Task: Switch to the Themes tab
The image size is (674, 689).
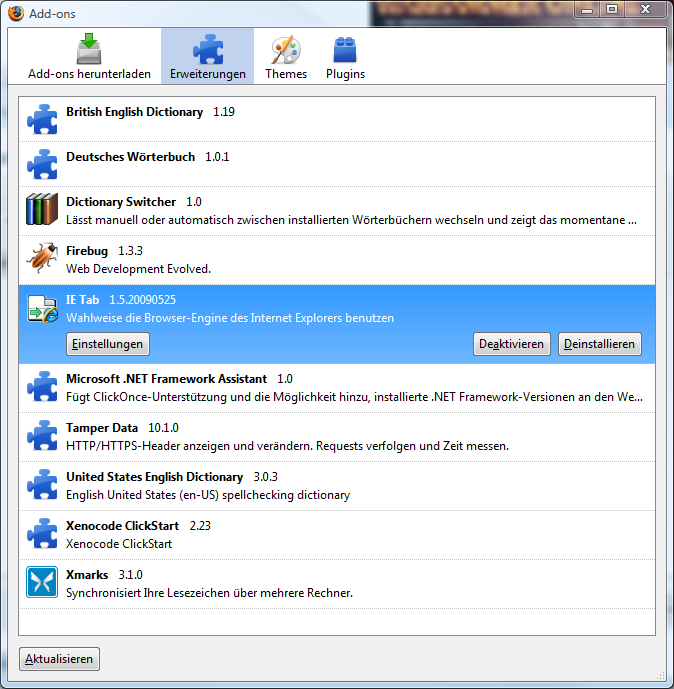Action: [x=286, y=56]
